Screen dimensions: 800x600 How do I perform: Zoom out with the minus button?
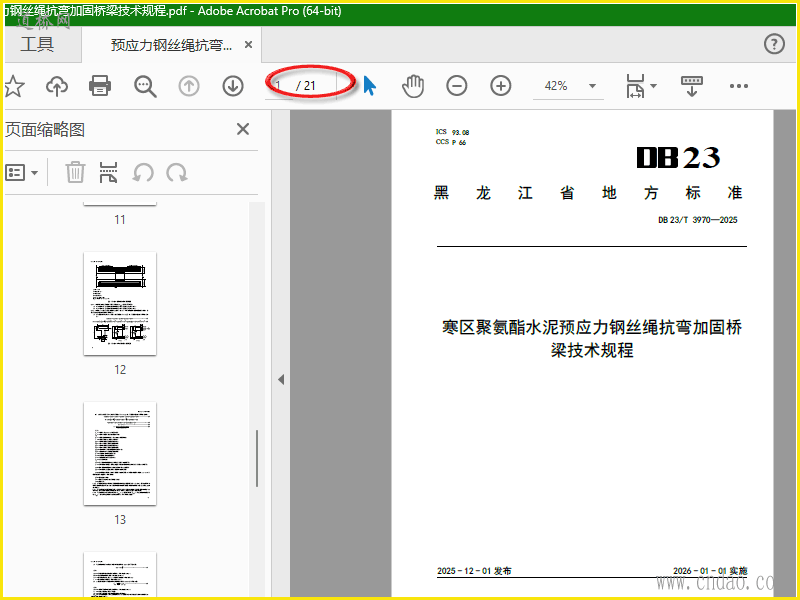457,86
